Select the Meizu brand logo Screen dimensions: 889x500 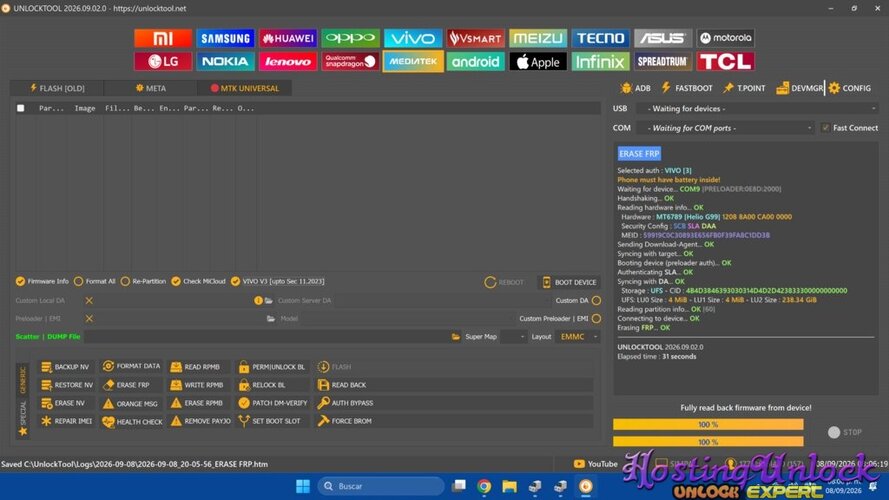click(x=538, y=38)
